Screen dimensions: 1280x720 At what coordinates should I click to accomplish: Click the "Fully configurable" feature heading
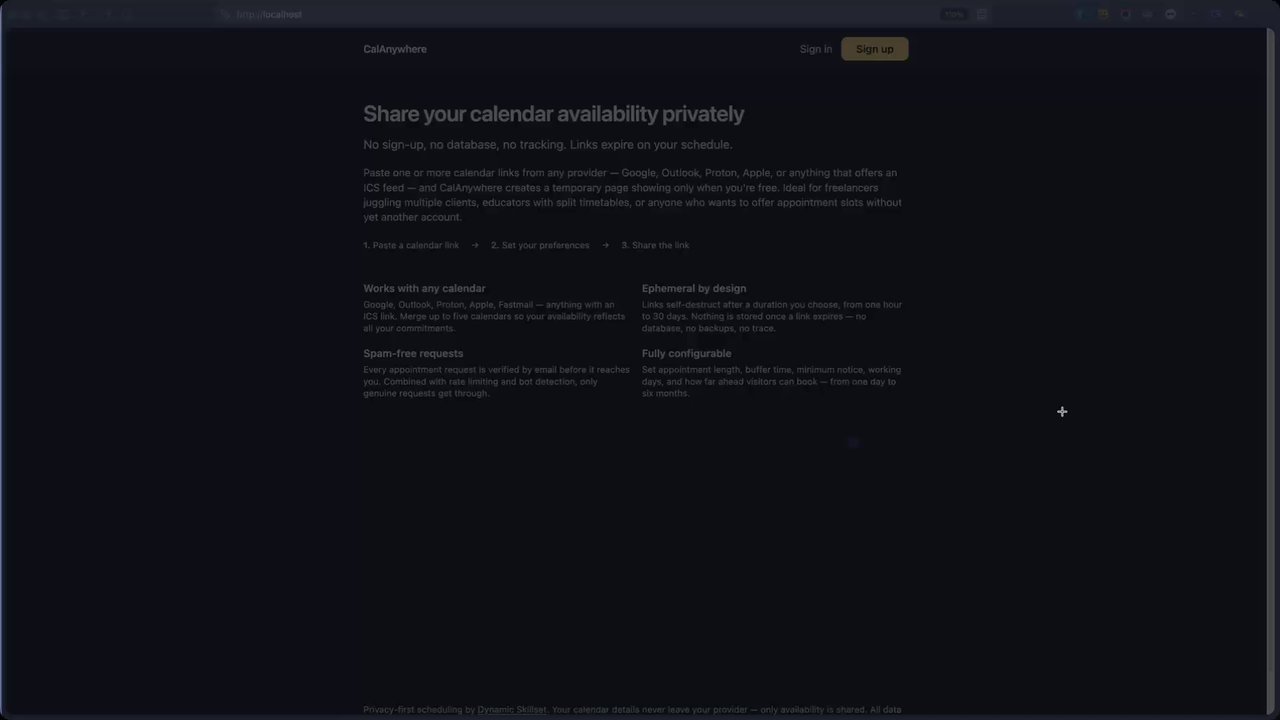coord(686,353)
